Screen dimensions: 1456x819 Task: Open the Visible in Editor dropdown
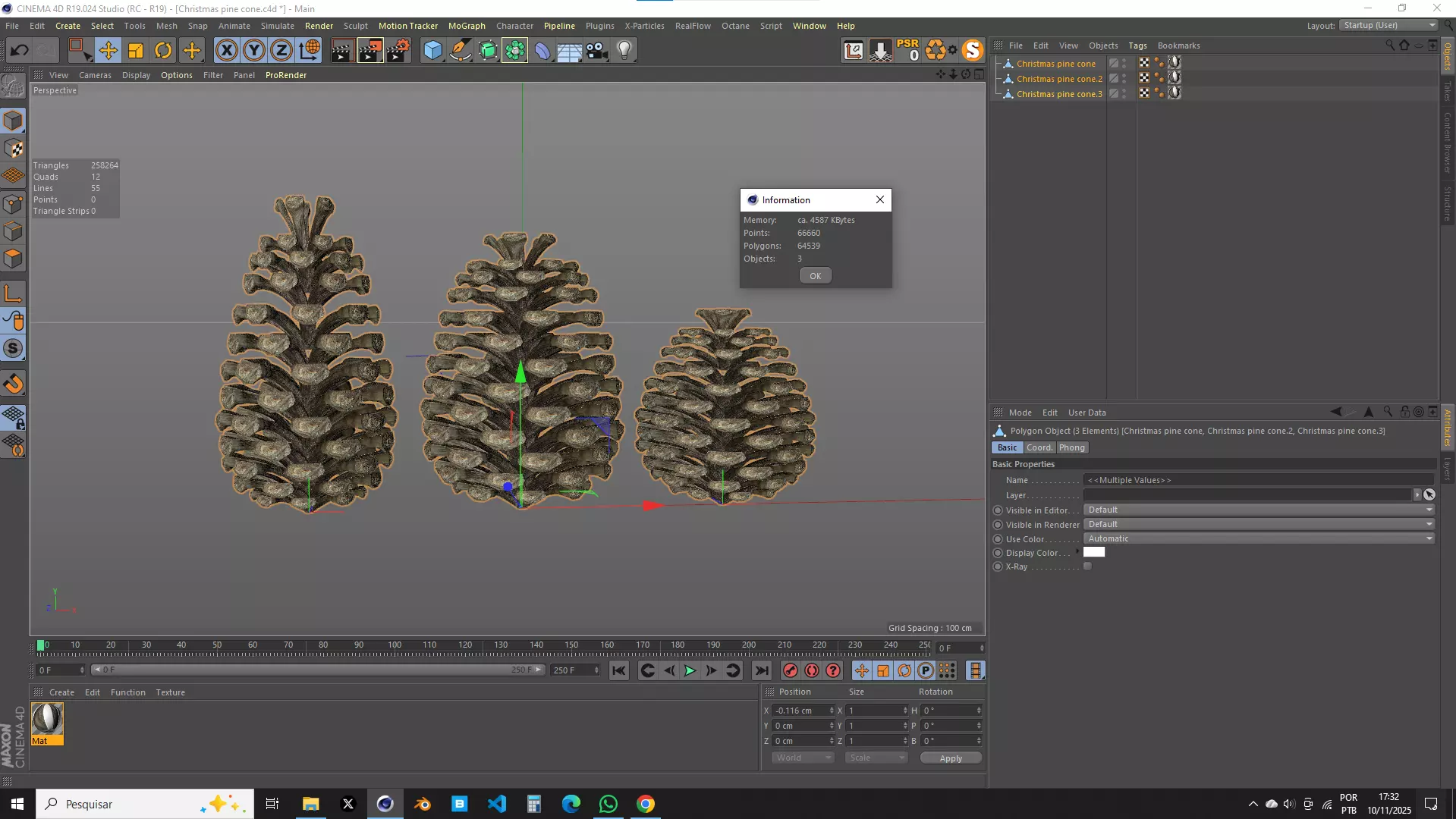1259,510
